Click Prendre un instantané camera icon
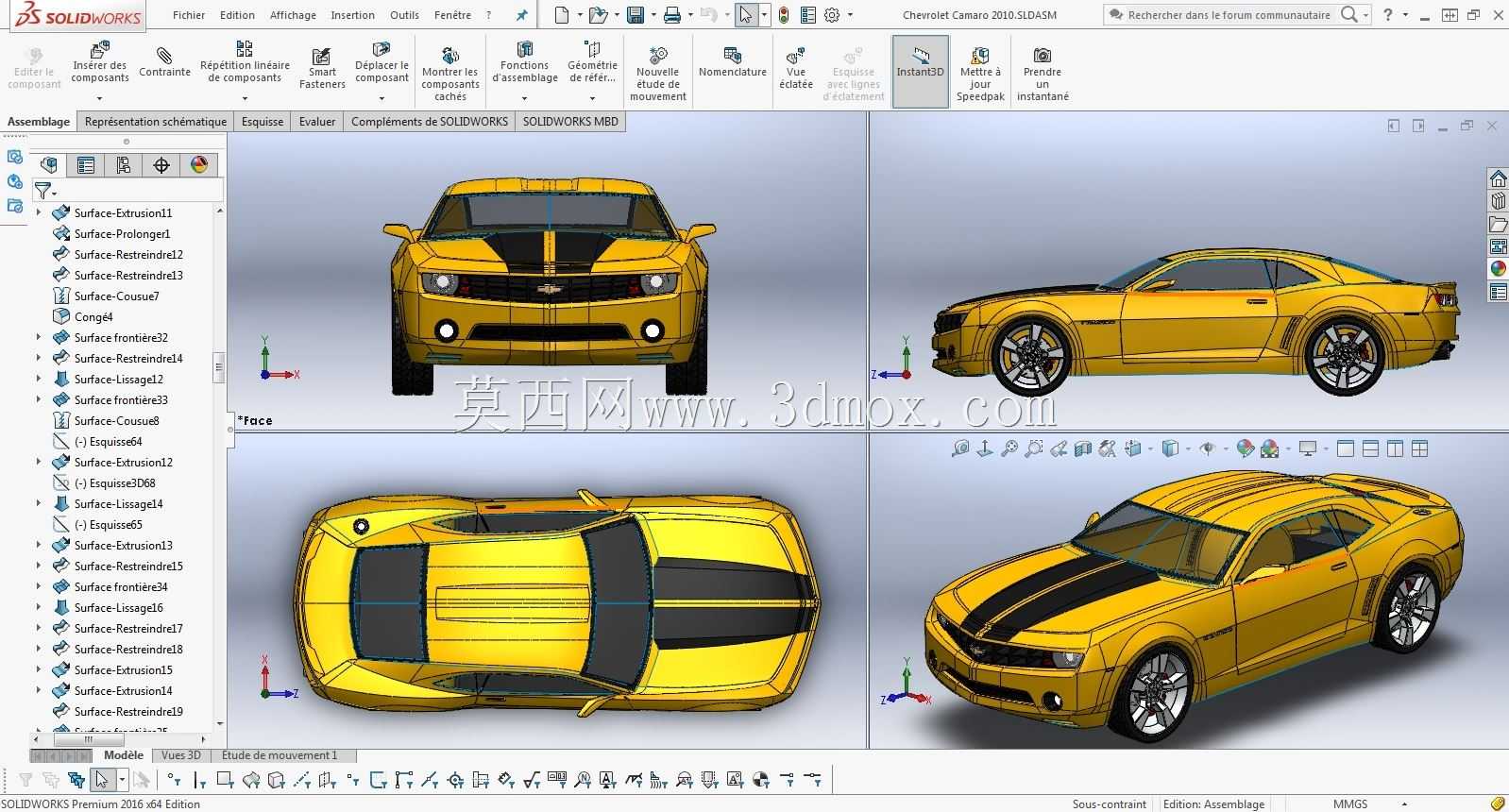1509x812 pixels. coord(1042,56)
